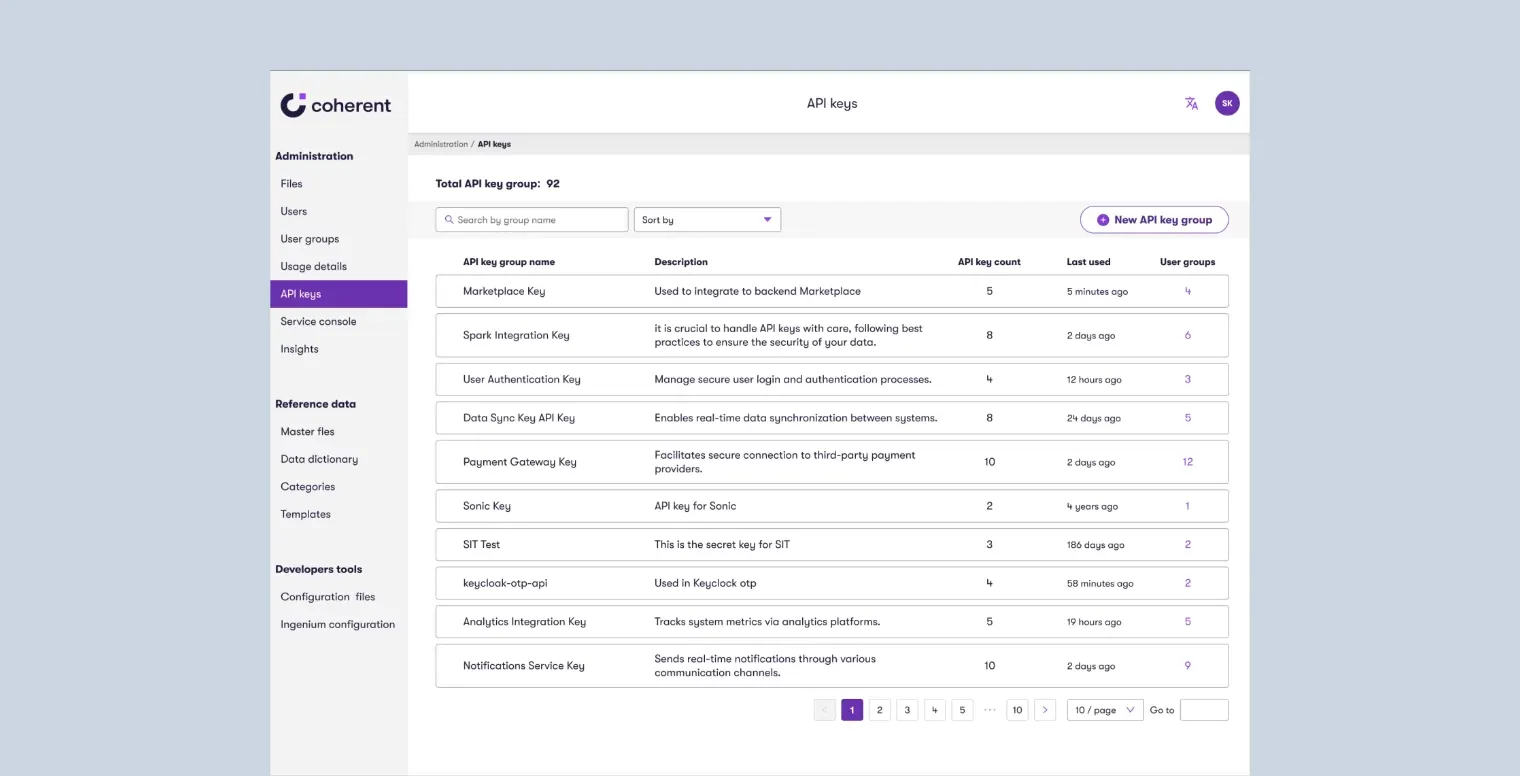Screen dimensions: 1520x776
Task: Open the Sonic Key row
Action: click(x=832, y=506)
